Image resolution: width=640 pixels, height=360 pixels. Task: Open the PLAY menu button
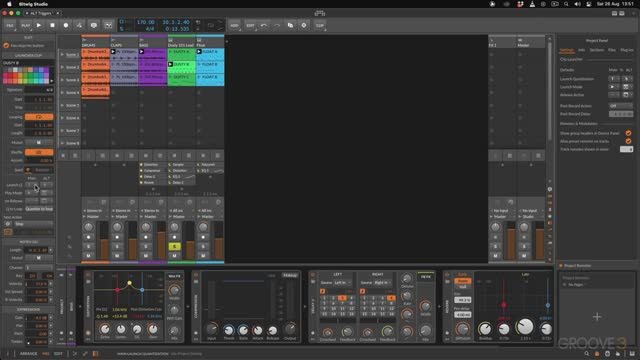click(x=25, y=25)
